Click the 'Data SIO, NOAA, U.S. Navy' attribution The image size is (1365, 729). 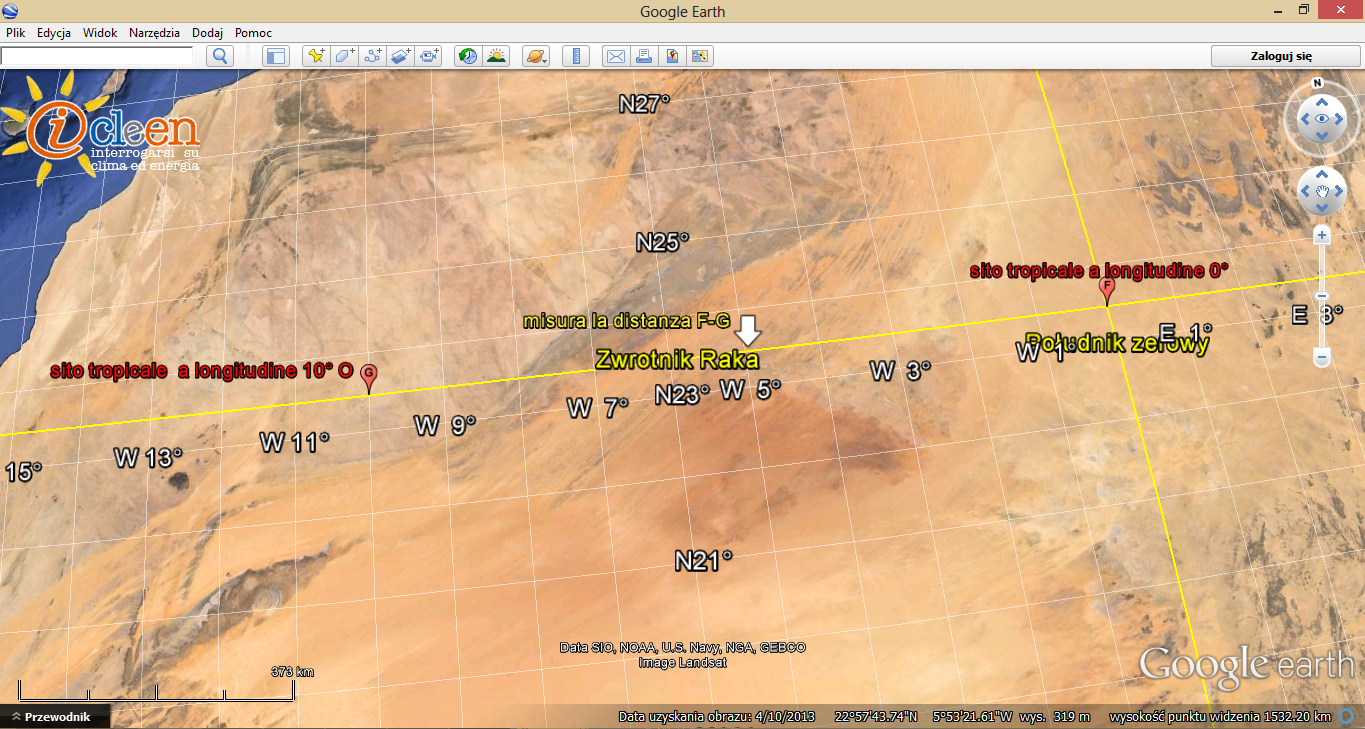pos(683,648)
